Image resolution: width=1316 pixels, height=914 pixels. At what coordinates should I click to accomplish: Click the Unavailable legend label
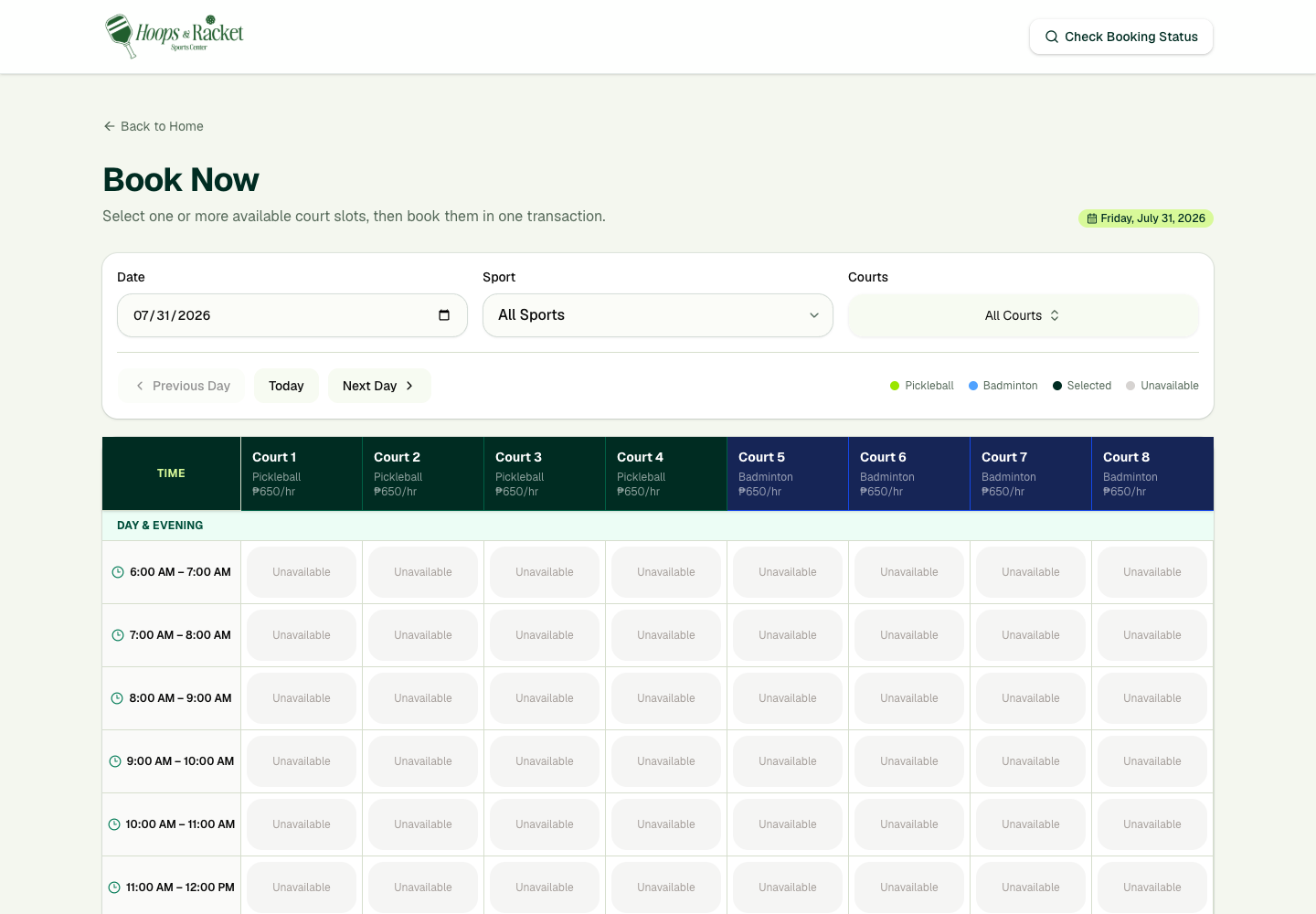pyautogui.click(x=1170, y=386)
